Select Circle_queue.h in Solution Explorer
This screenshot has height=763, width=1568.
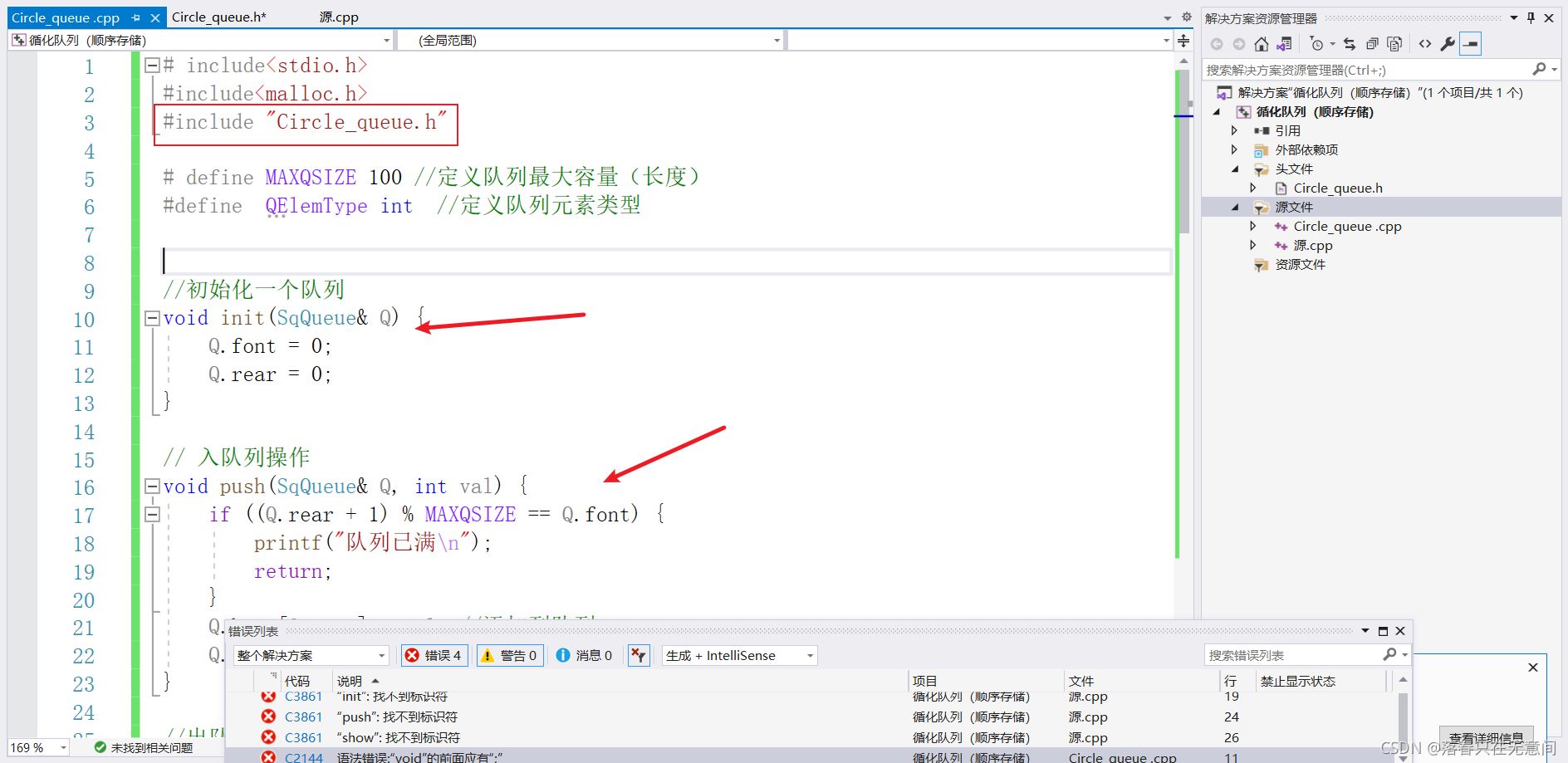[x=1338, y=188]
